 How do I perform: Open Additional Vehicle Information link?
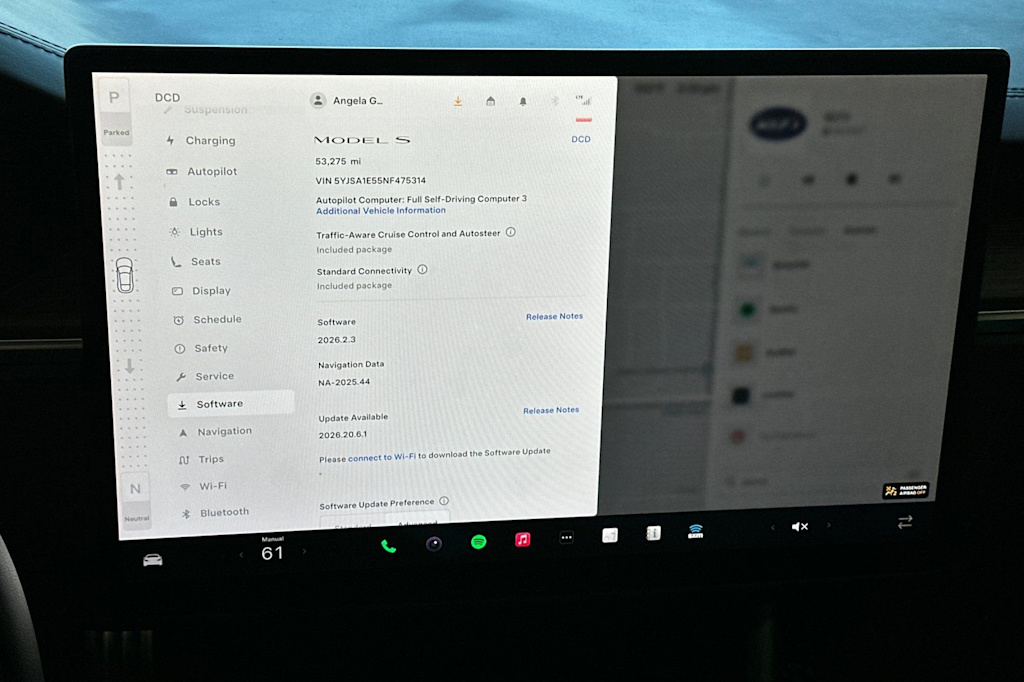point(381,210)
